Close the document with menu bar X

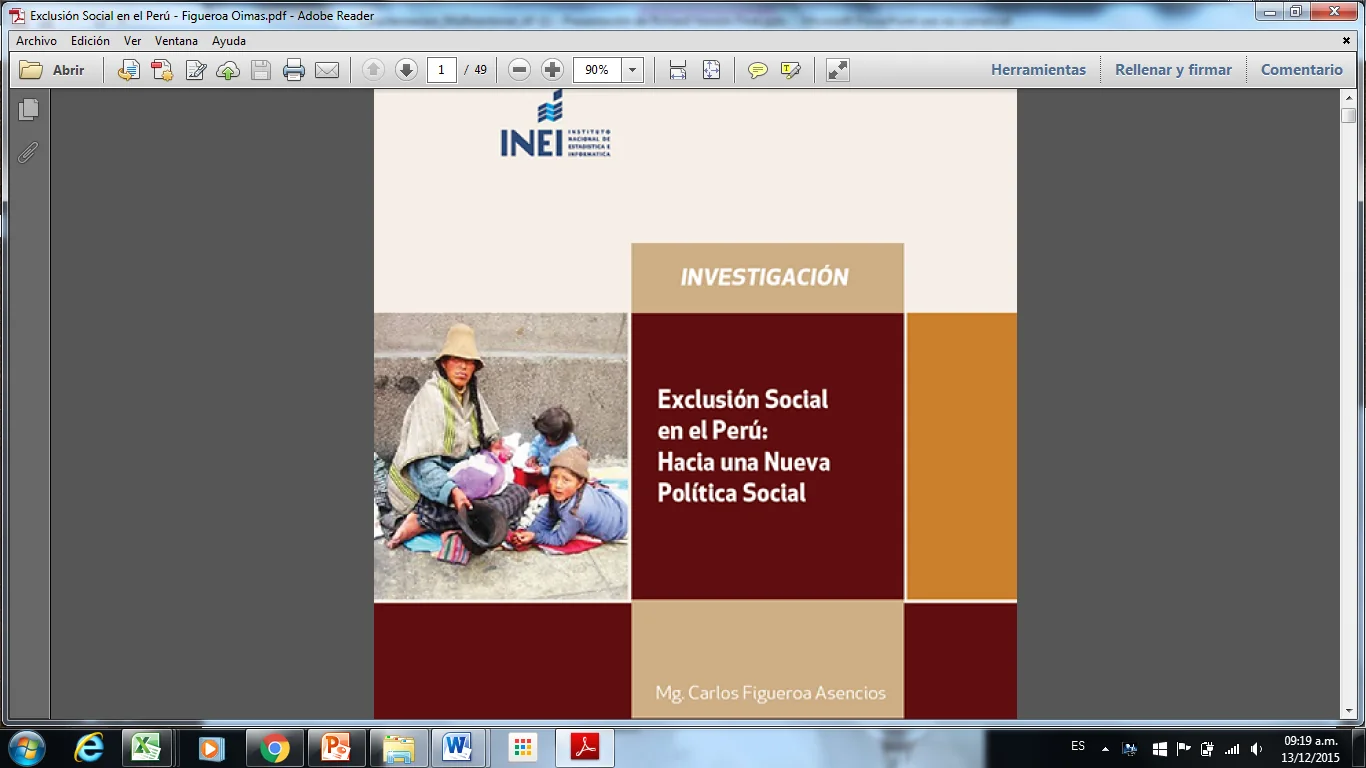(1346, 41)
